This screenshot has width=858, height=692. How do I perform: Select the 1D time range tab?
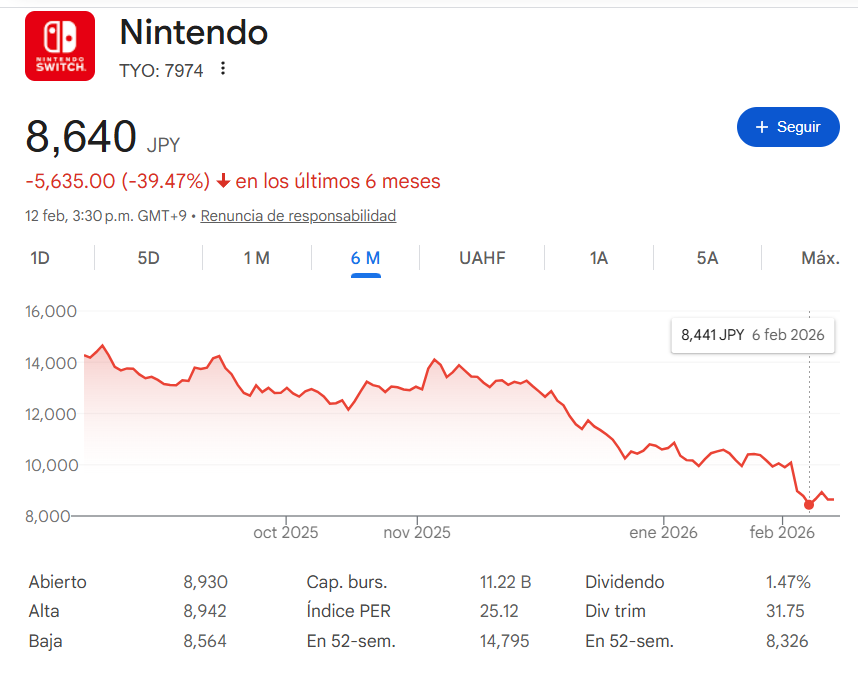click(40, 258)
